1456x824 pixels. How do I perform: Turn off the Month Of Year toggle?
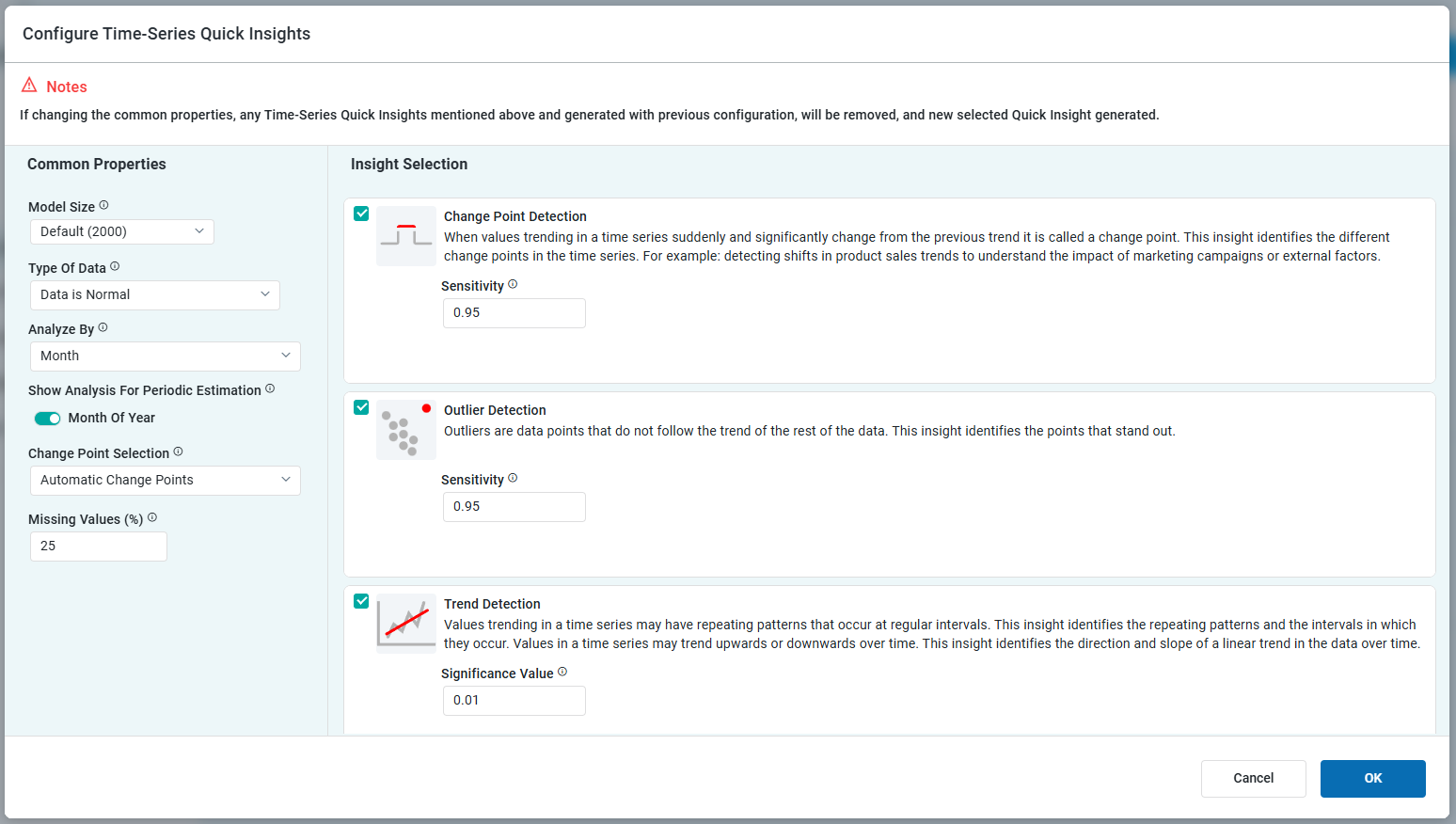(48, 419)
